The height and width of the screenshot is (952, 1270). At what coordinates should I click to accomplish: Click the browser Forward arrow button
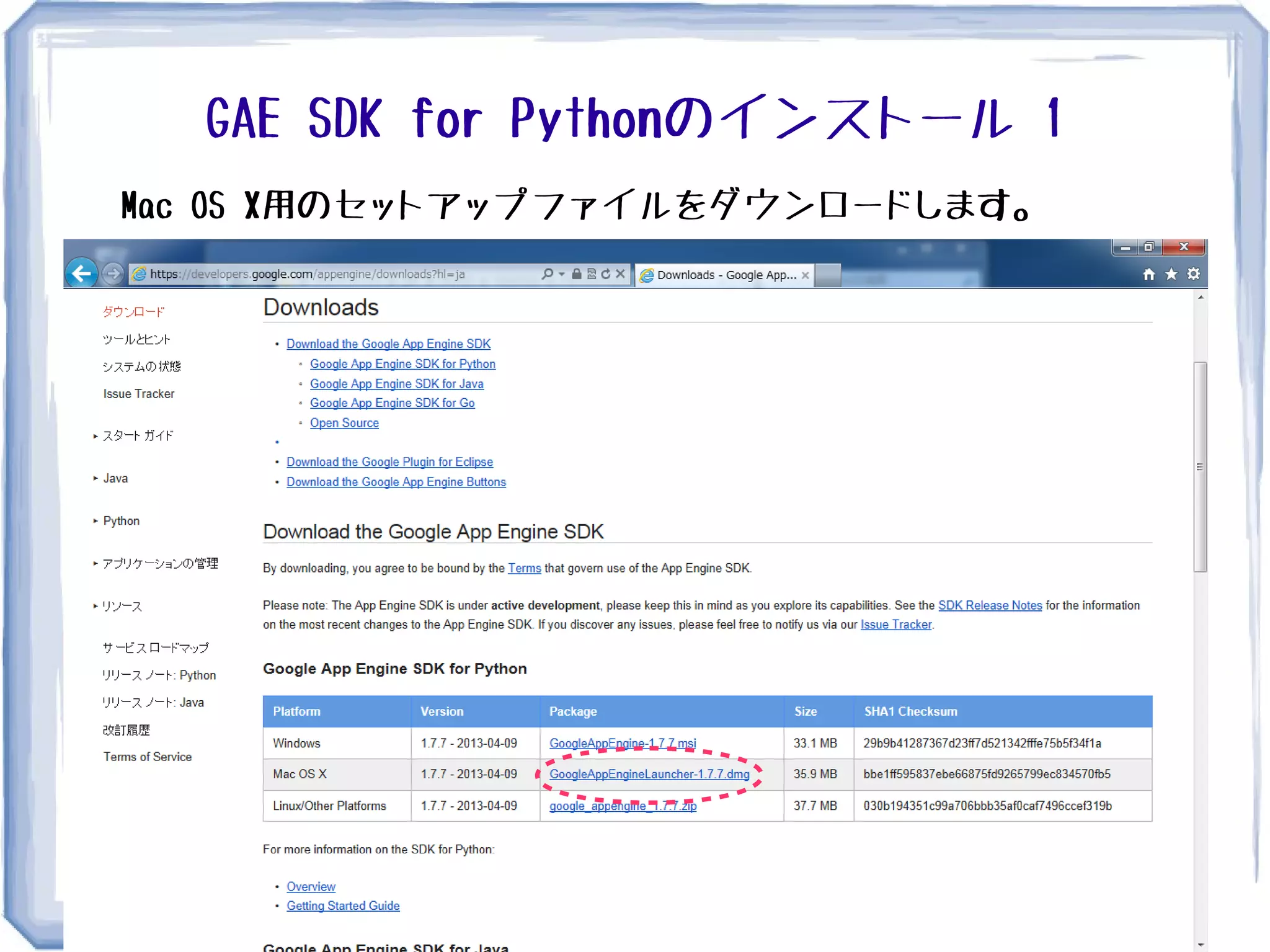point(113,274)
